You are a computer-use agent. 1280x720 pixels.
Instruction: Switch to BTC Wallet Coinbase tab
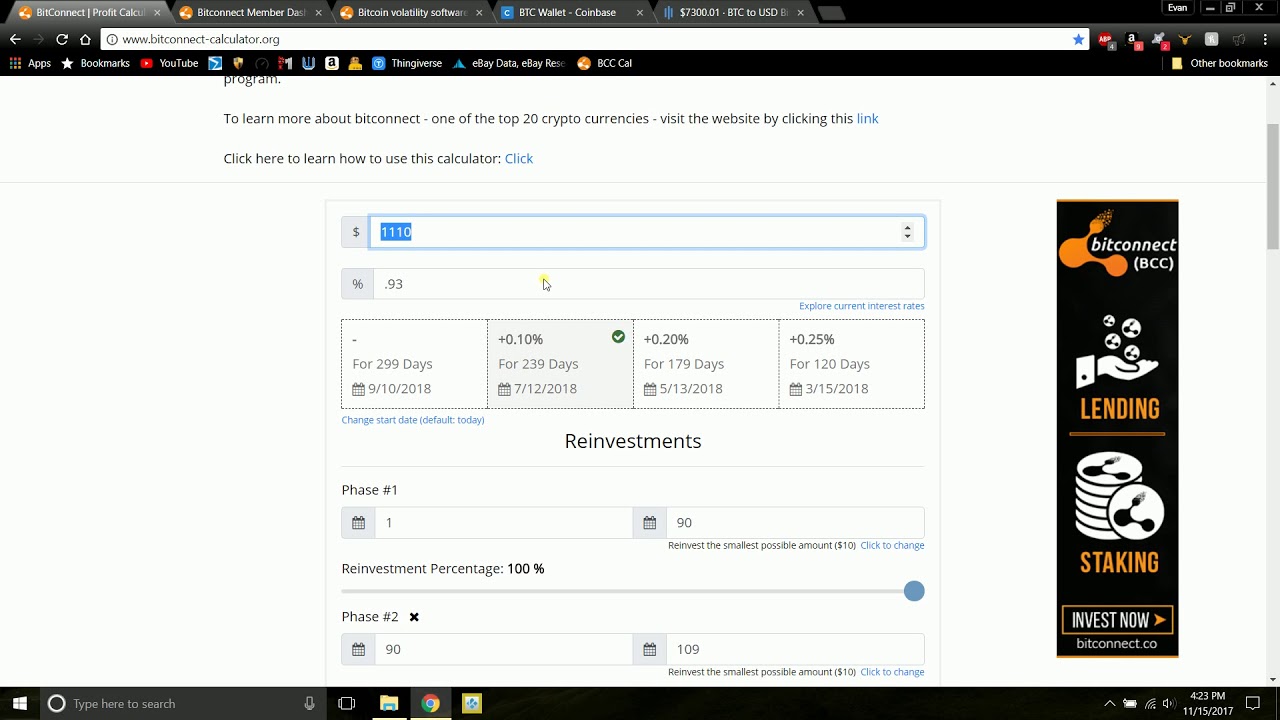(572, 13)
